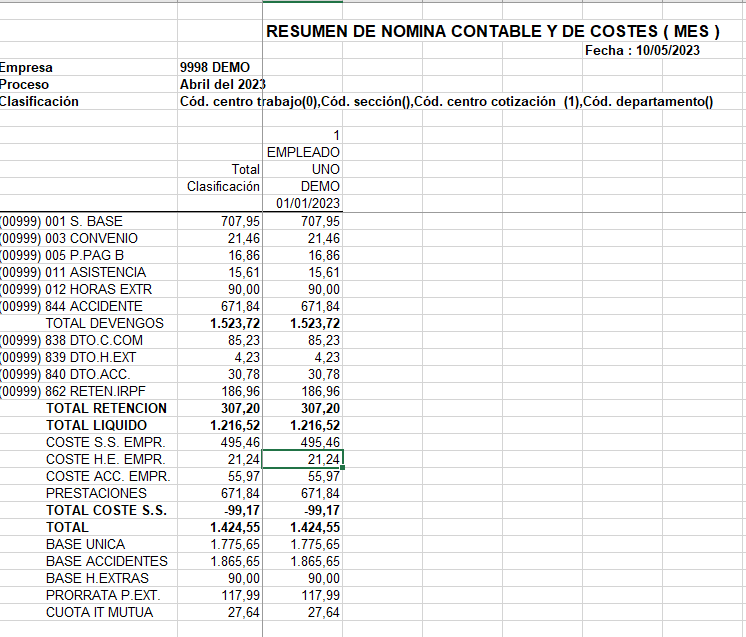Select the BASE UNICA label cell
The width and height of the screenshot is (746, 637).
click(88, 544)
